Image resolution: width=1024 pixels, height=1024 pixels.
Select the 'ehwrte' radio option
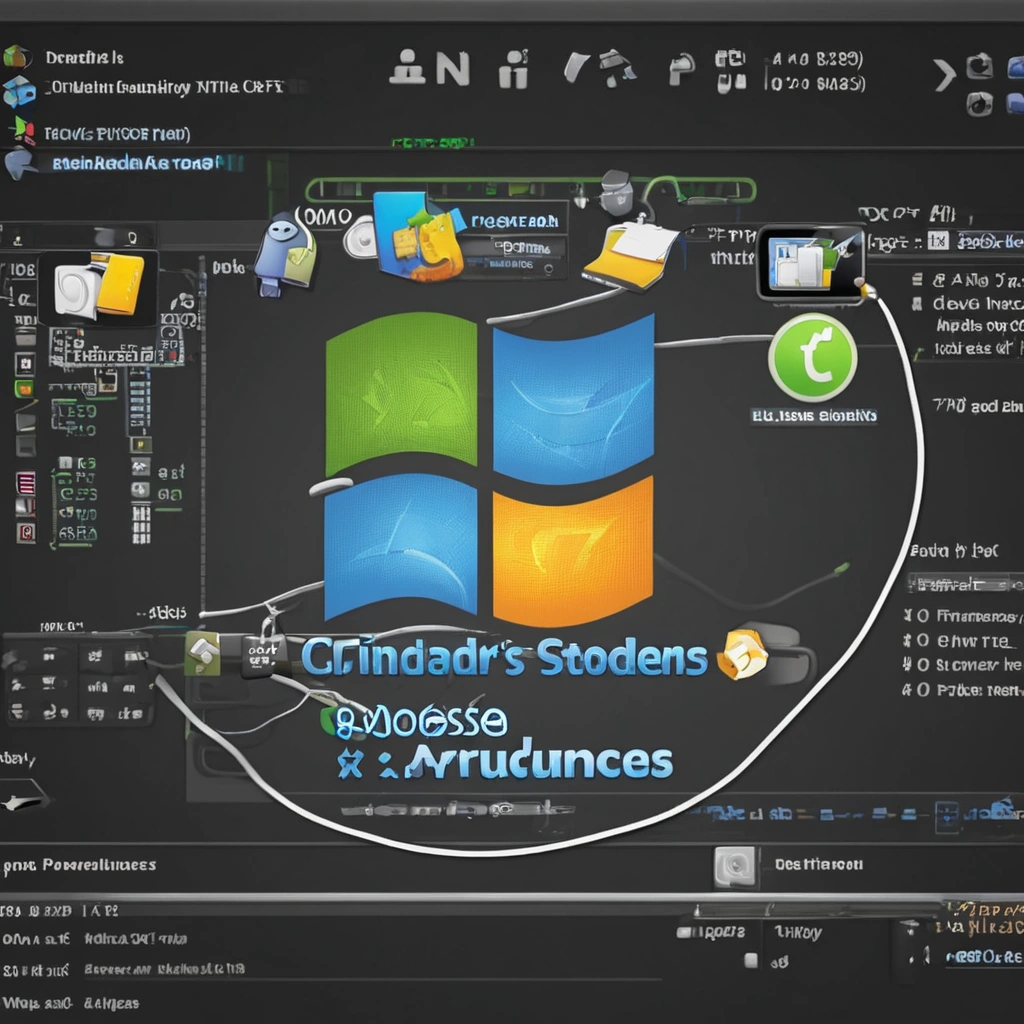coord(922,641)
